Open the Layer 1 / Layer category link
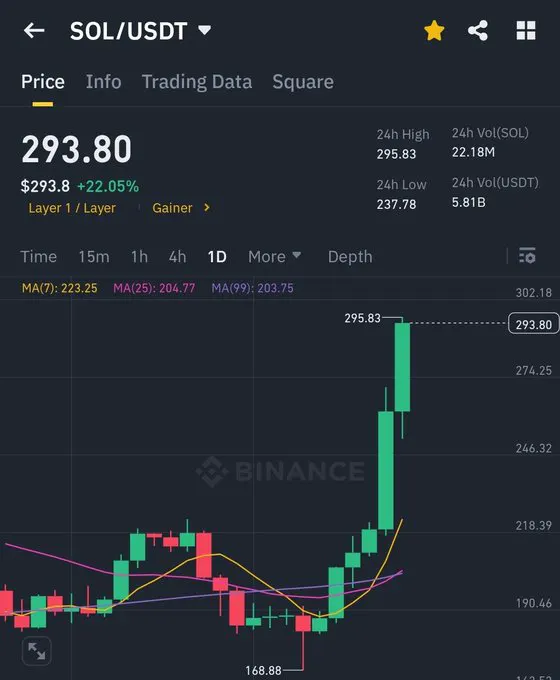The height and width of the screenshot is (680, 560). tap(72, 208)
